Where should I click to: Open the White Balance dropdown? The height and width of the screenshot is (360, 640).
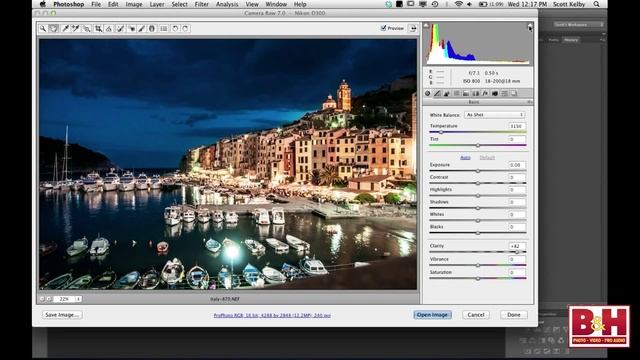(x=494, y=115)
